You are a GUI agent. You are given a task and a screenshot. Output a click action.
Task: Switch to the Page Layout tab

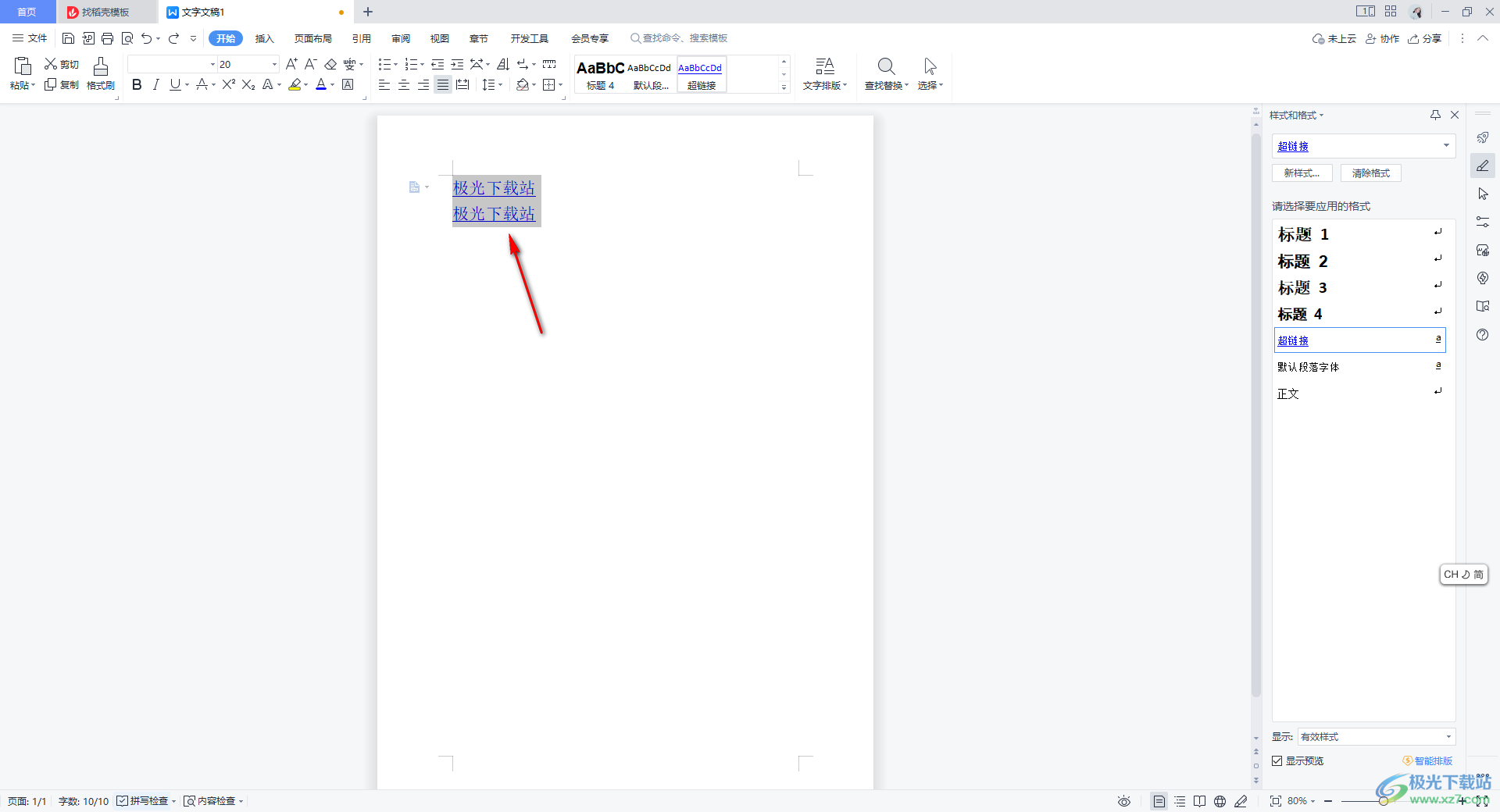313,38
